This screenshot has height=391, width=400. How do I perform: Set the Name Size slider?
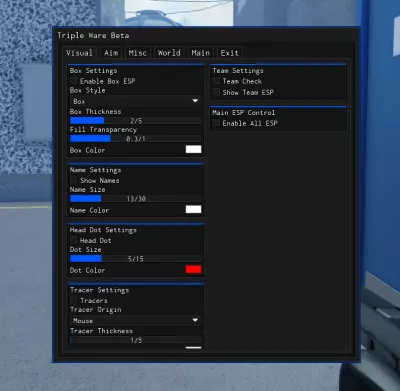coord(135,199)
